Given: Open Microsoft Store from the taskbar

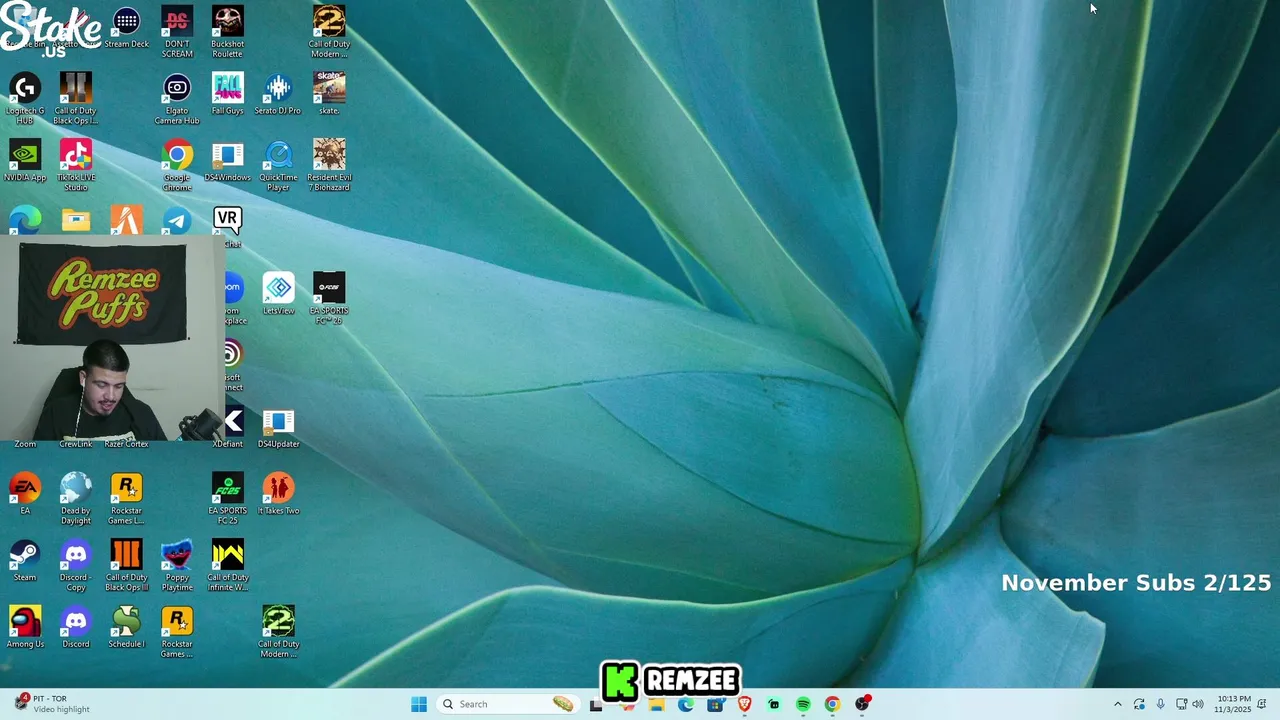Looking at the screenshot, I should pyautogui.click(x=715, y=704).
